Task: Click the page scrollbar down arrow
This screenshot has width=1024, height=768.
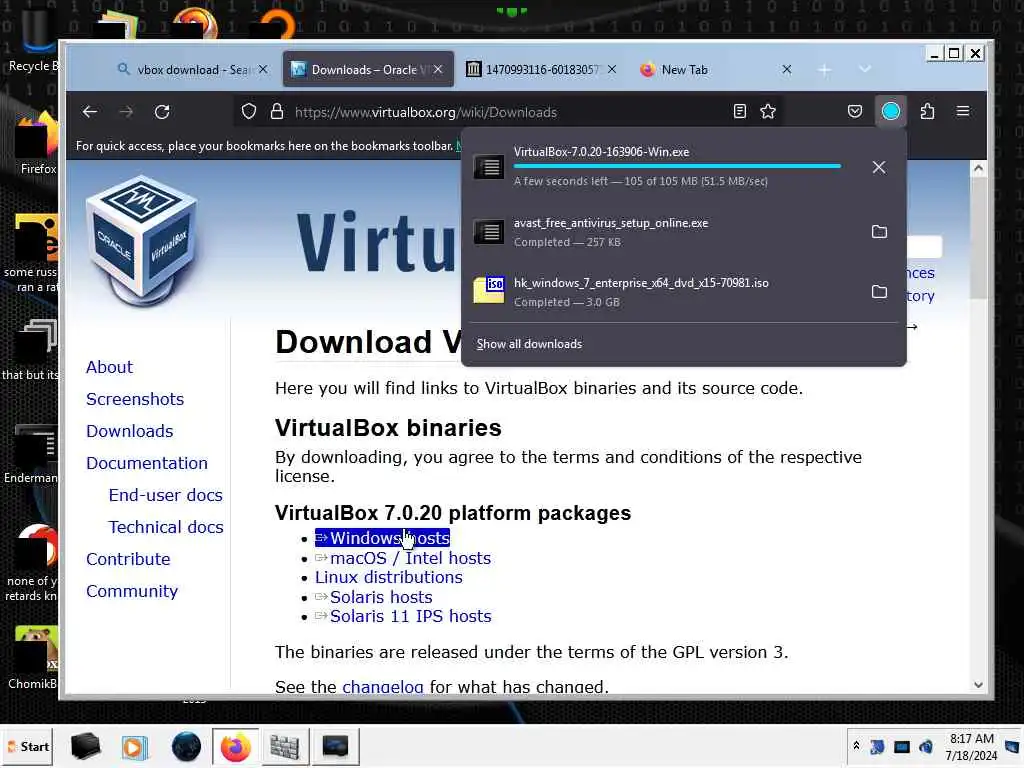Action: (978, 684)
